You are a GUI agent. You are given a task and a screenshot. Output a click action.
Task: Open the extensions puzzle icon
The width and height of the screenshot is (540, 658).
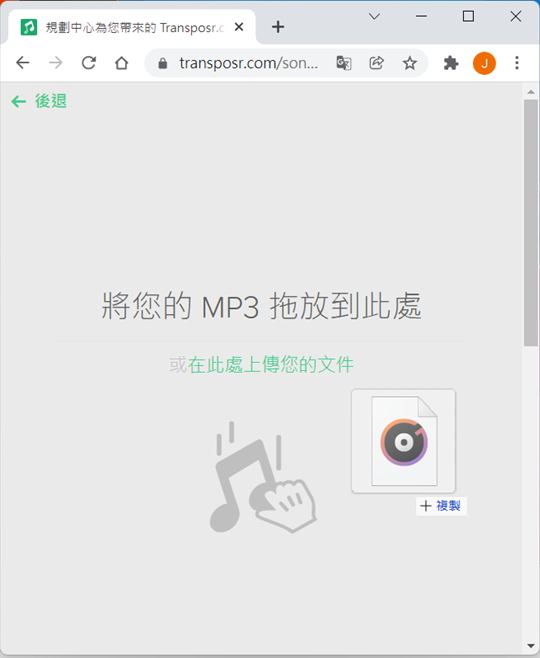point(451,63)
